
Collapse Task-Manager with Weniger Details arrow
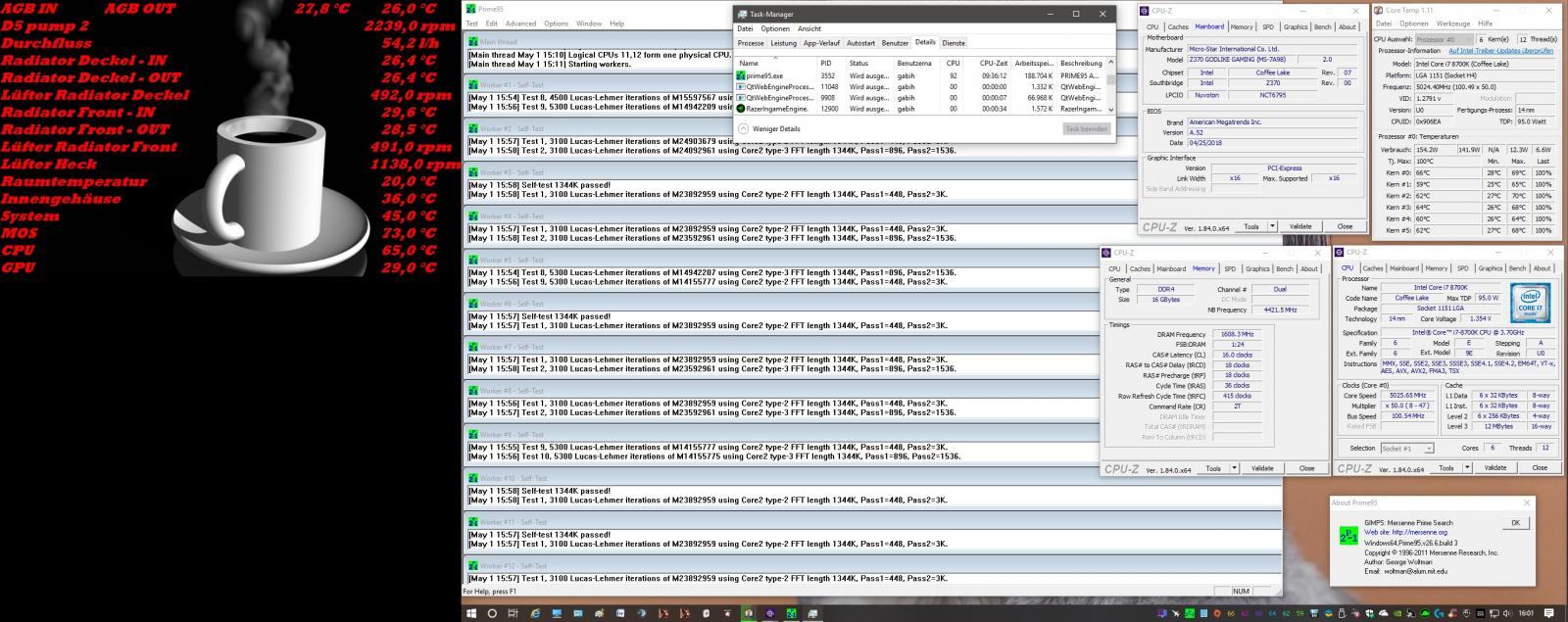(x=743, y=128)
